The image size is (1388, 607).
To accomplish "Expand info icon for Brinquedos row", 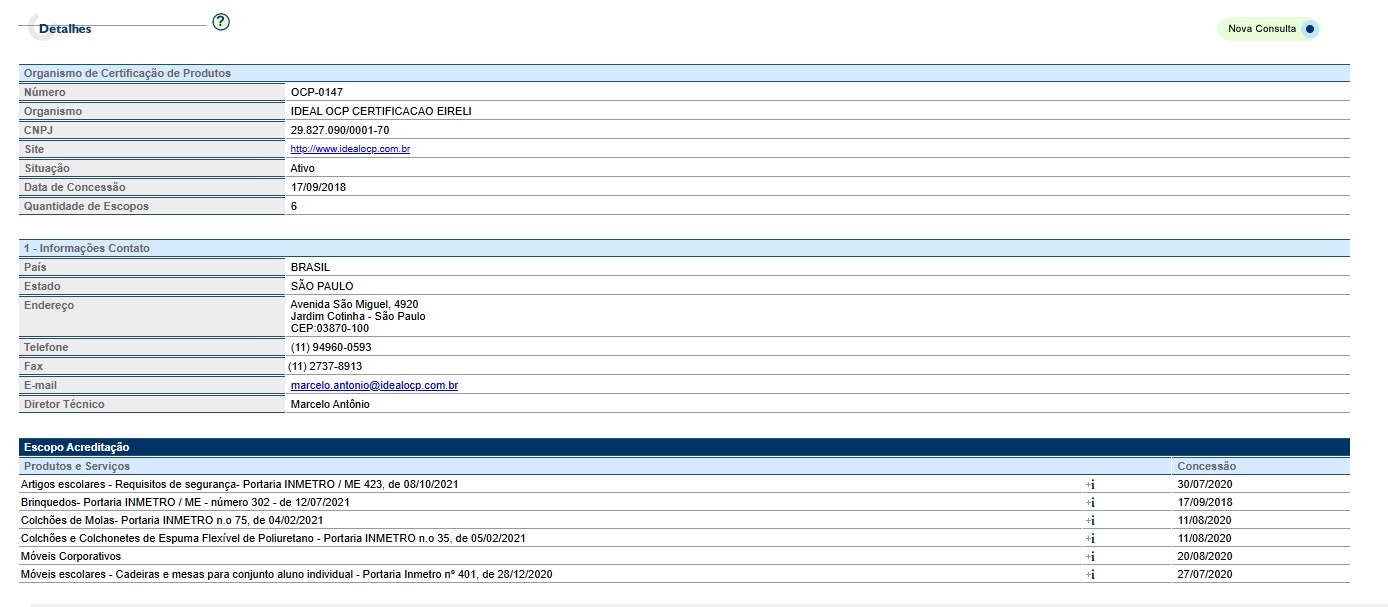I will tap(1091, 503).
